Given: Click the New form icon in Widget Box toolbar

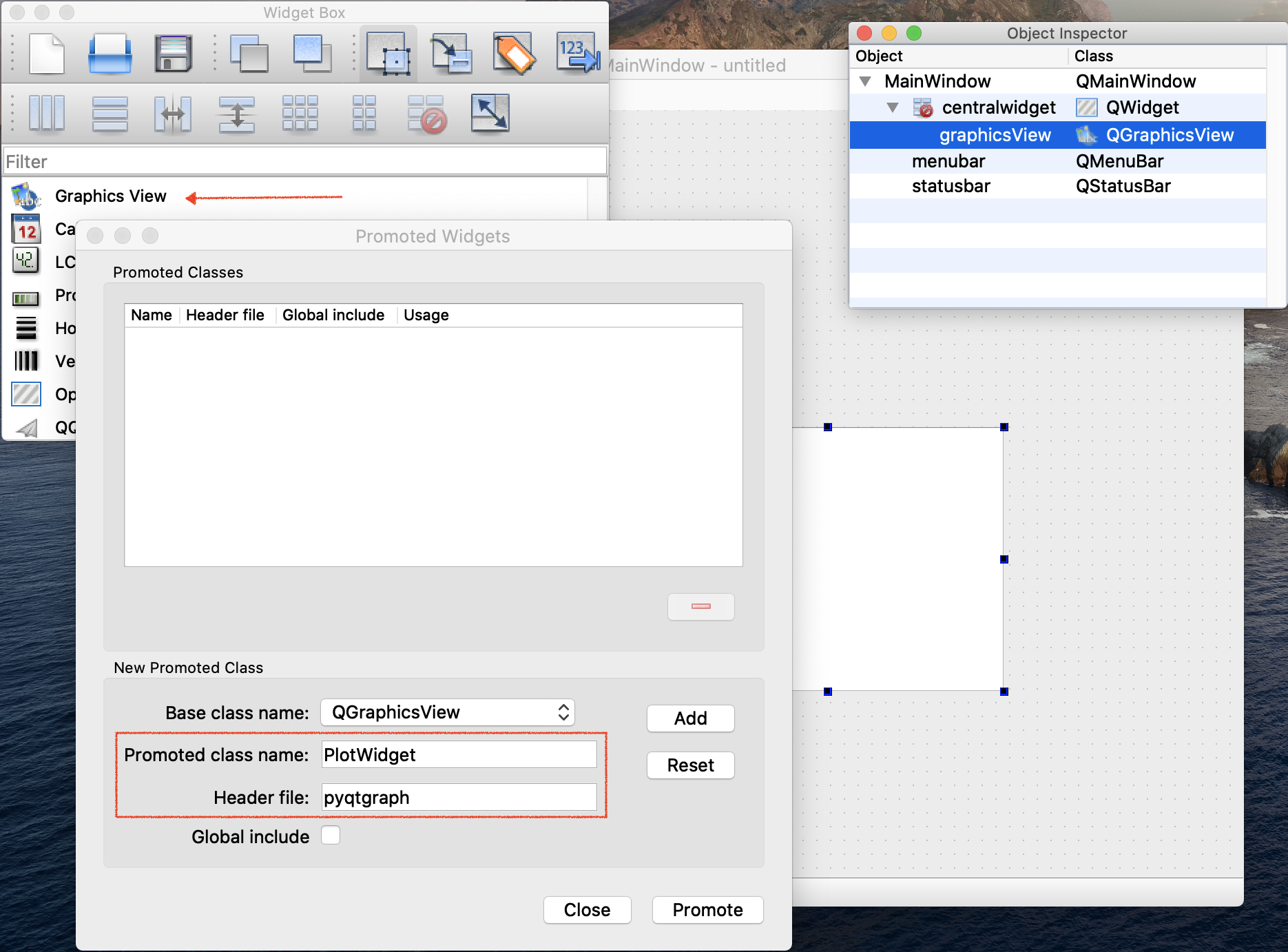Looking at the screenshot, I should coord(47,54).
